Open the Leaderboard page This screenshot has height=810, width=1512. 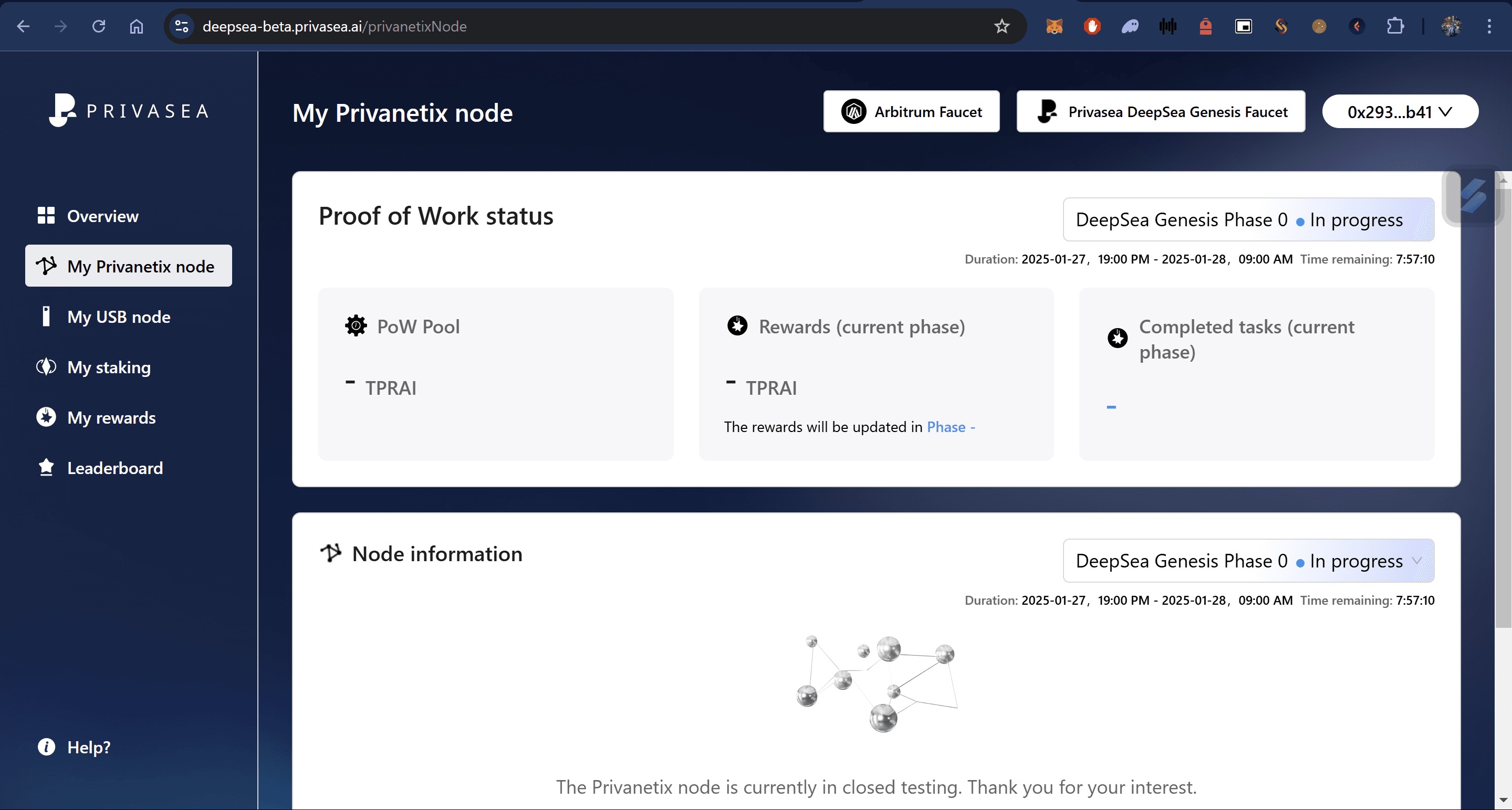pos(114,468)
